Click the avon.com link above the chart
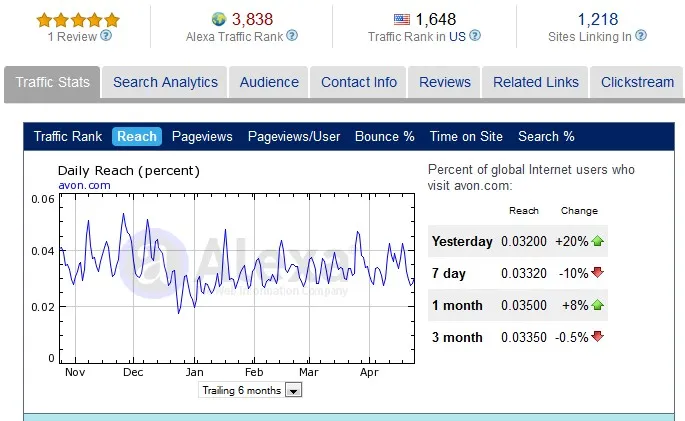Screen dimensions: 685x421 [x=84, y=185]
